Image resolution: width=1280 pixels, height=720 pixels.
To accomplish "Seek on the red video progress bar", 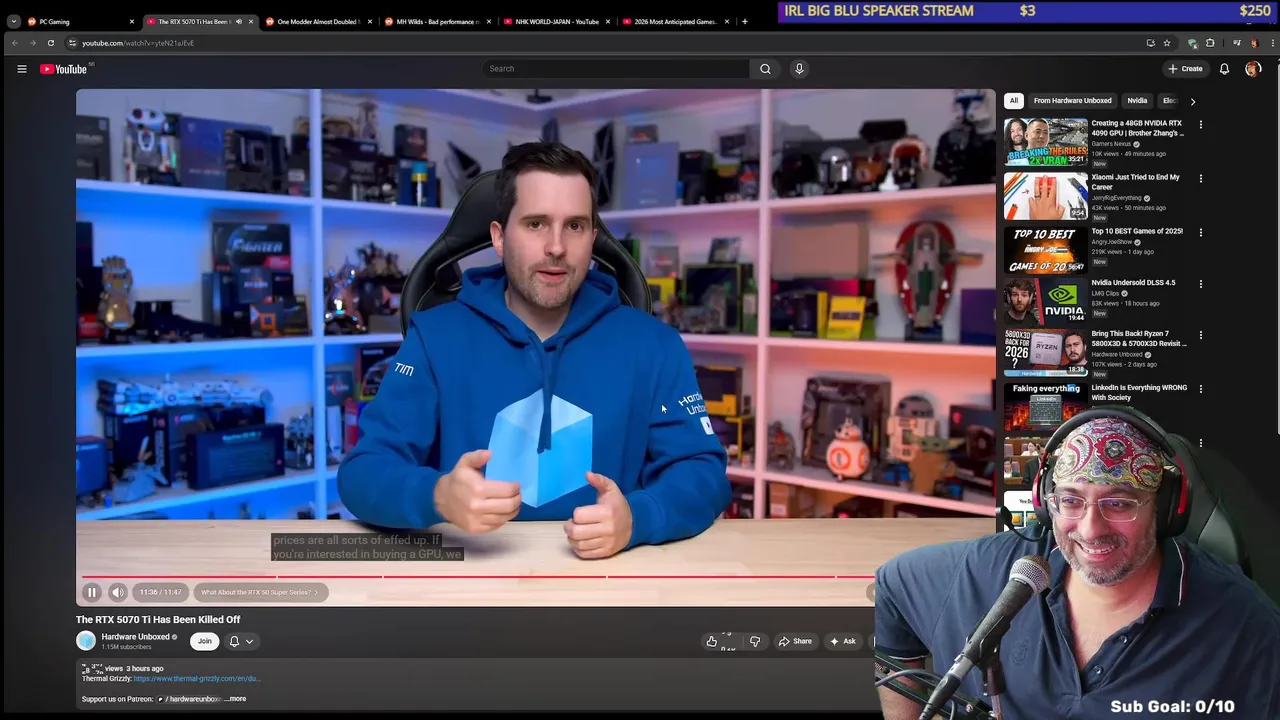I will (x=478, y=577).
